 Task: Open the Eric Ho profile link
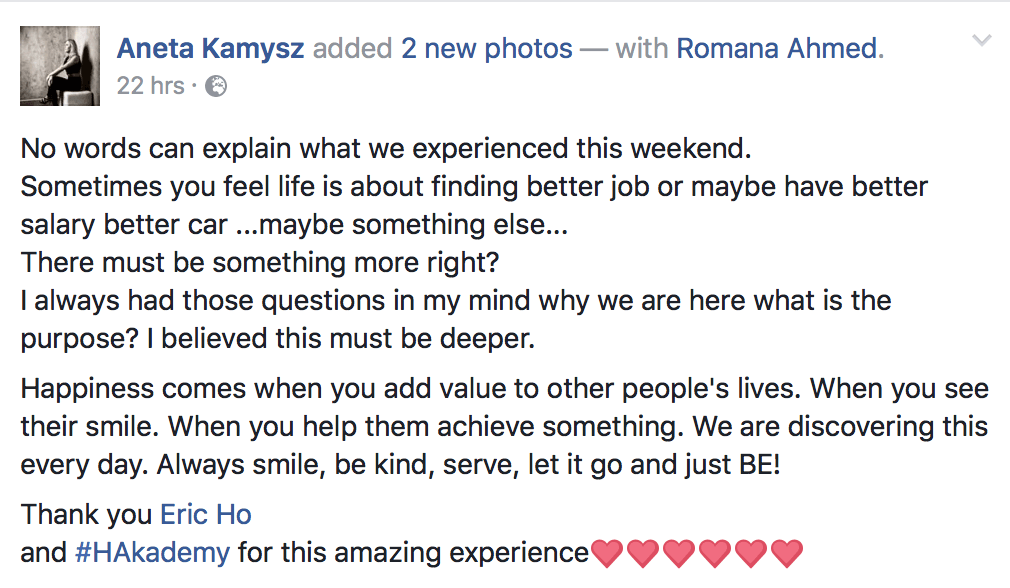click(x=206, y=515)
